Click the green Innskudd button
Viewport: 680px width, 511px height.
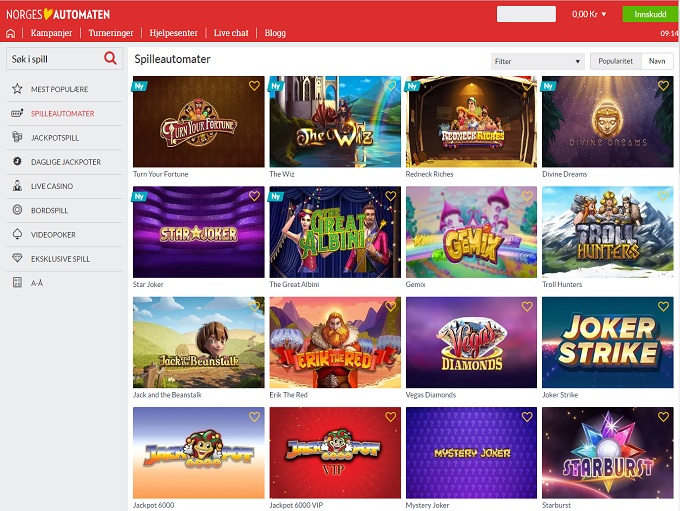pos(649,14)
